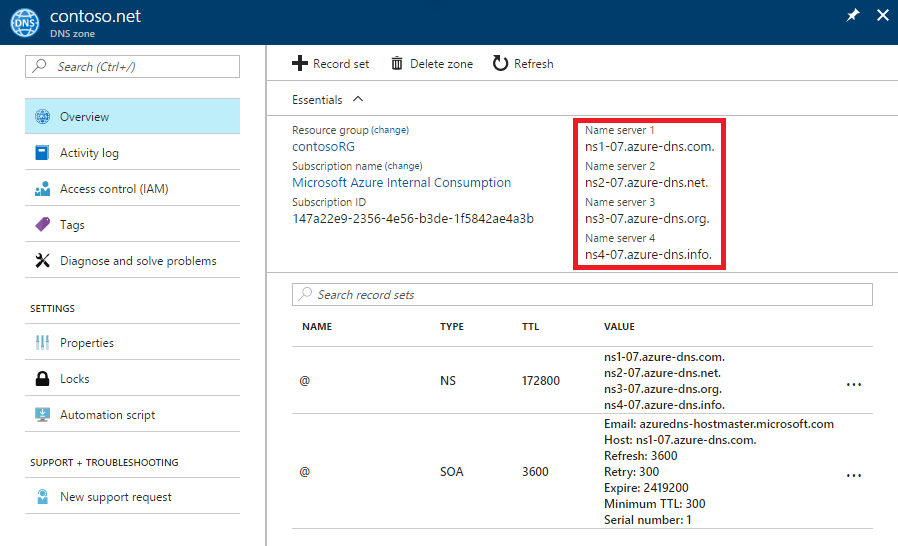Click the Locks padlock icon

(42, 379)
